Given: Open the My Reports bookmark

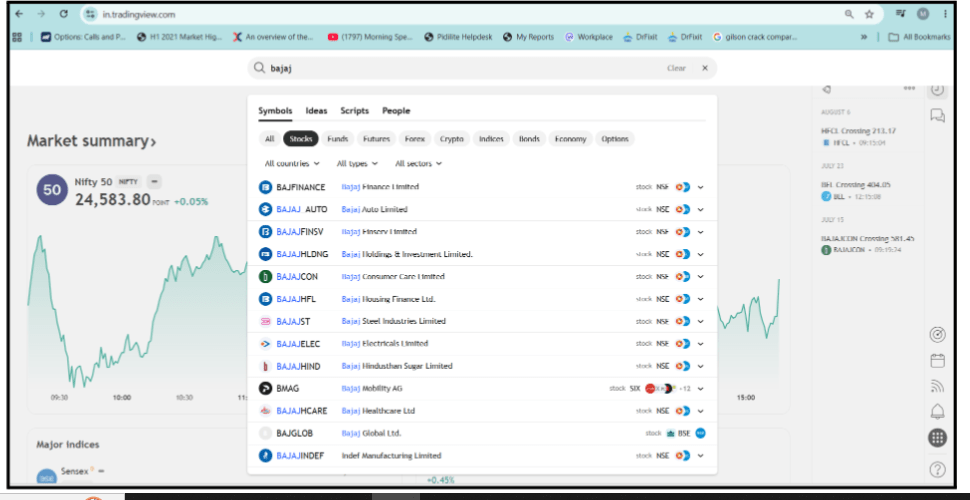Looking at the screenshot, I should (x=529, y=37).
